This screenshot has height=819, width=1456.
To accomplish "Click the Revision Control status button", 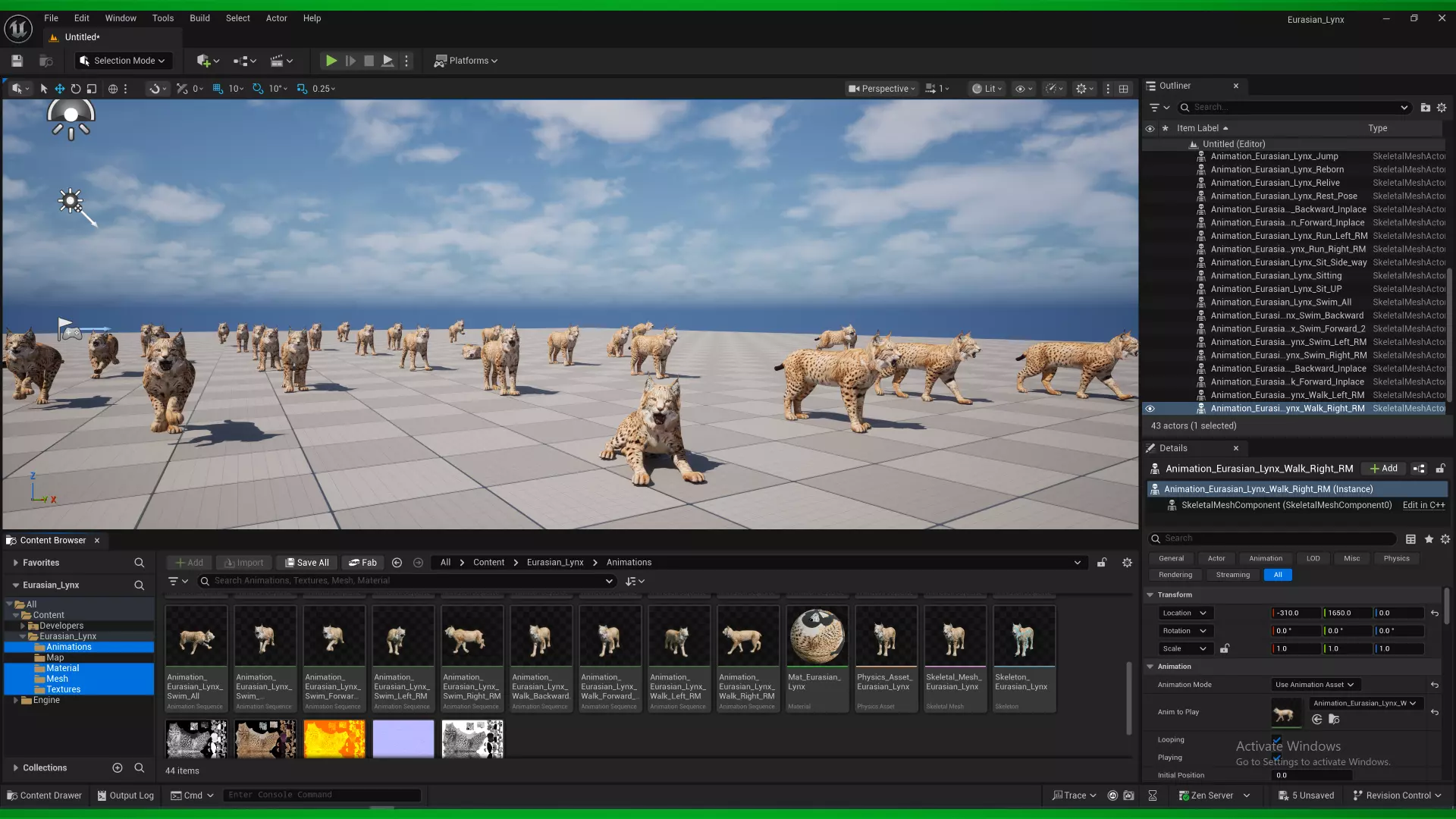I will [x=1396, y=795].
